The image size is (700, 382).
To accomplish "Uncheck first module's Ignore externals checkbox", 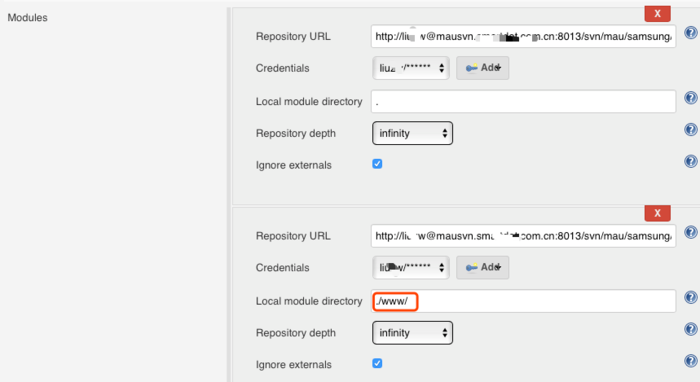I will click(377, 164).
